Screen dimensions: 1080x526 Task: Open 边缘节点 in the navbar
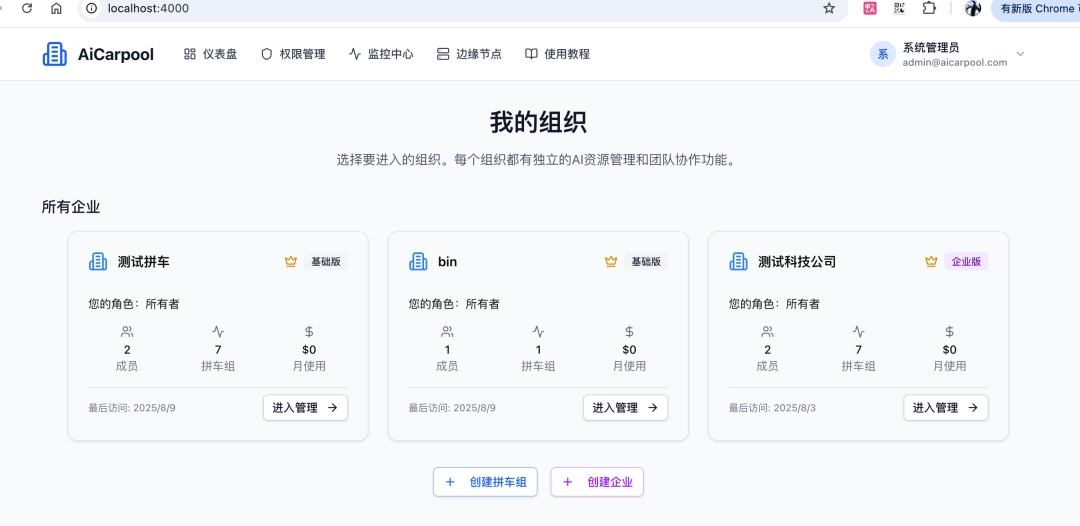(469, 54)
